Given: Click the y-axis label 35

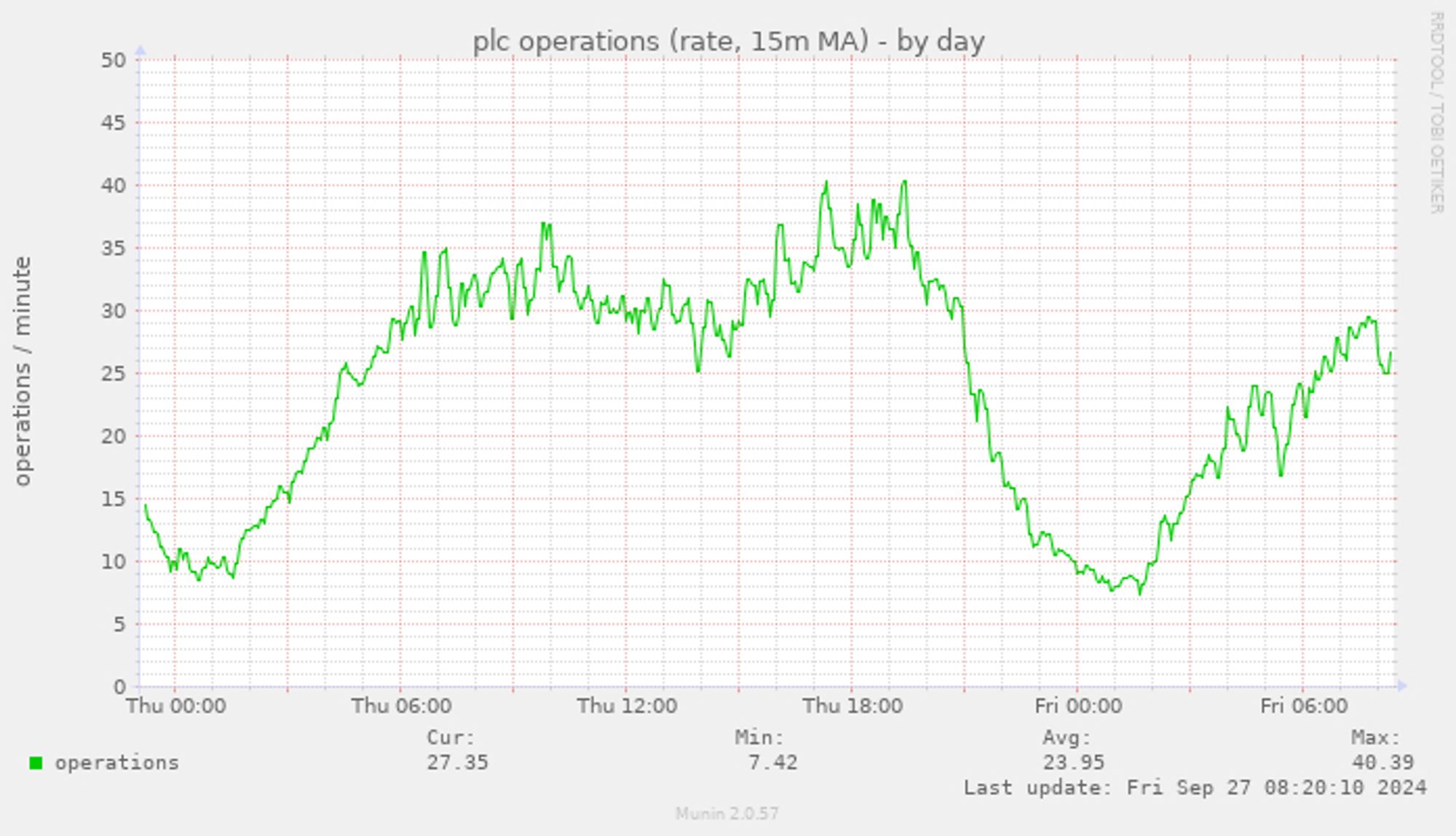Looking at the screenshot, I should tap(114, 248).
